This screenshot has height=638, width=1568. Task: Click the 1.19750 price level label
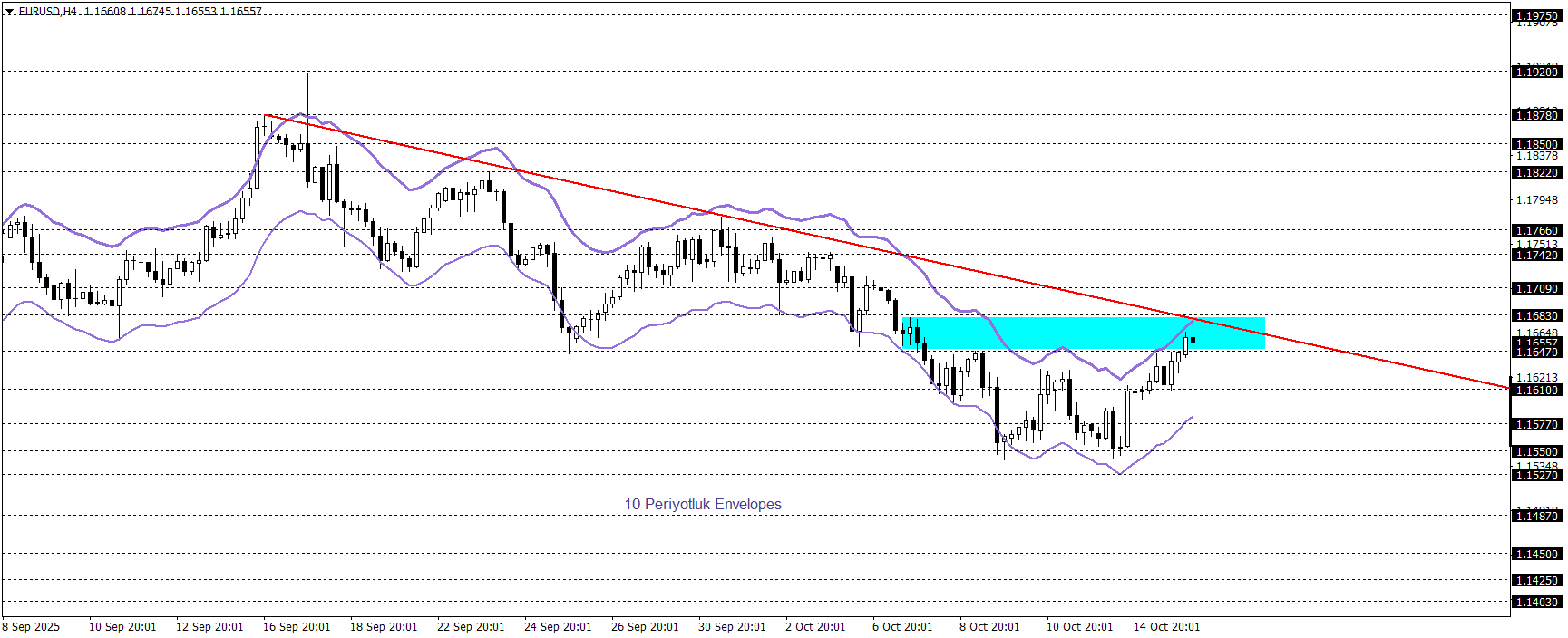click(1537, 15)
